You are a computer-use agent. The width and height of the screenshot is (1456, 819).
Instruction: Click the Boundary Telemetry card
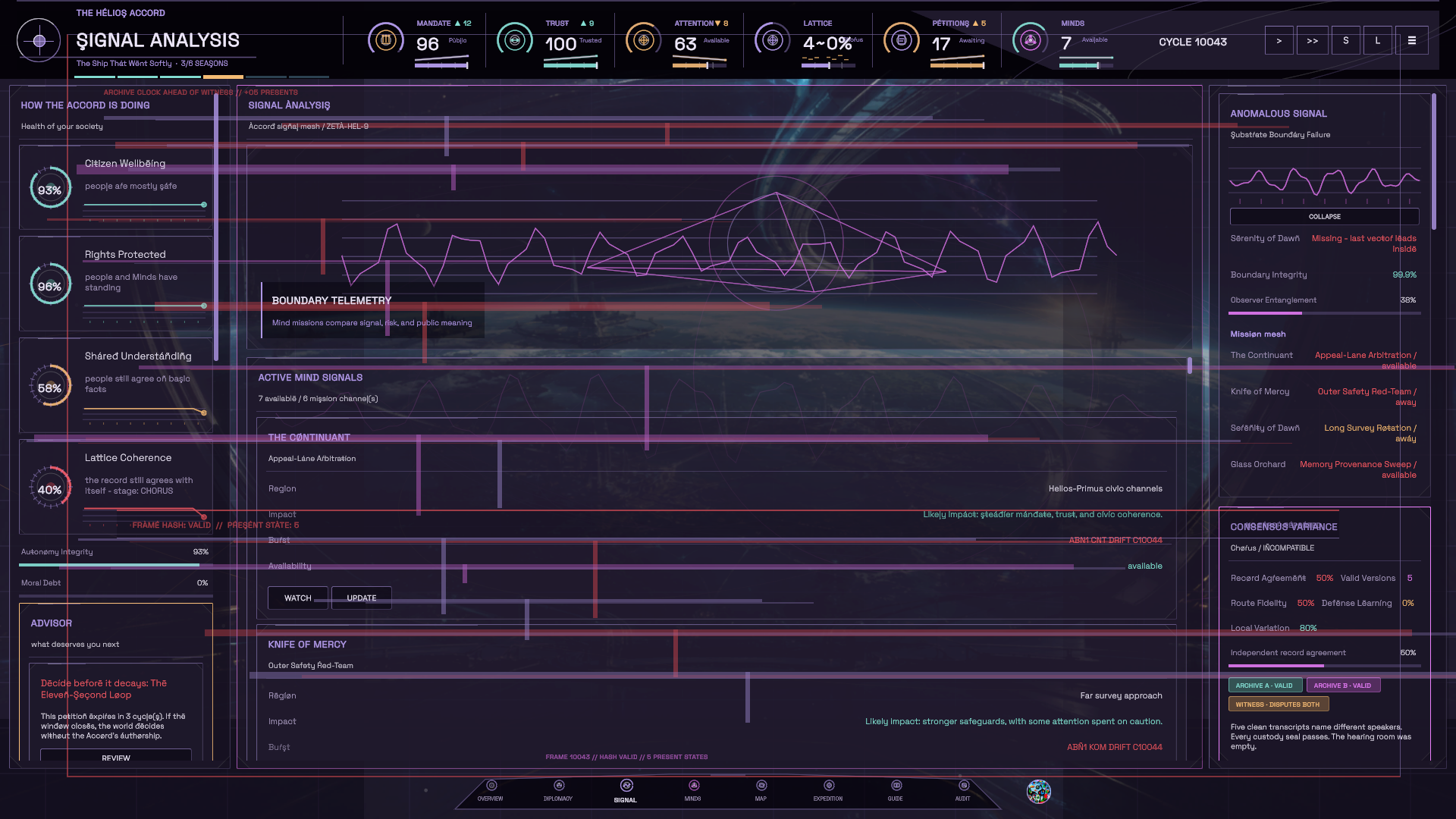[x=372, y=311]
